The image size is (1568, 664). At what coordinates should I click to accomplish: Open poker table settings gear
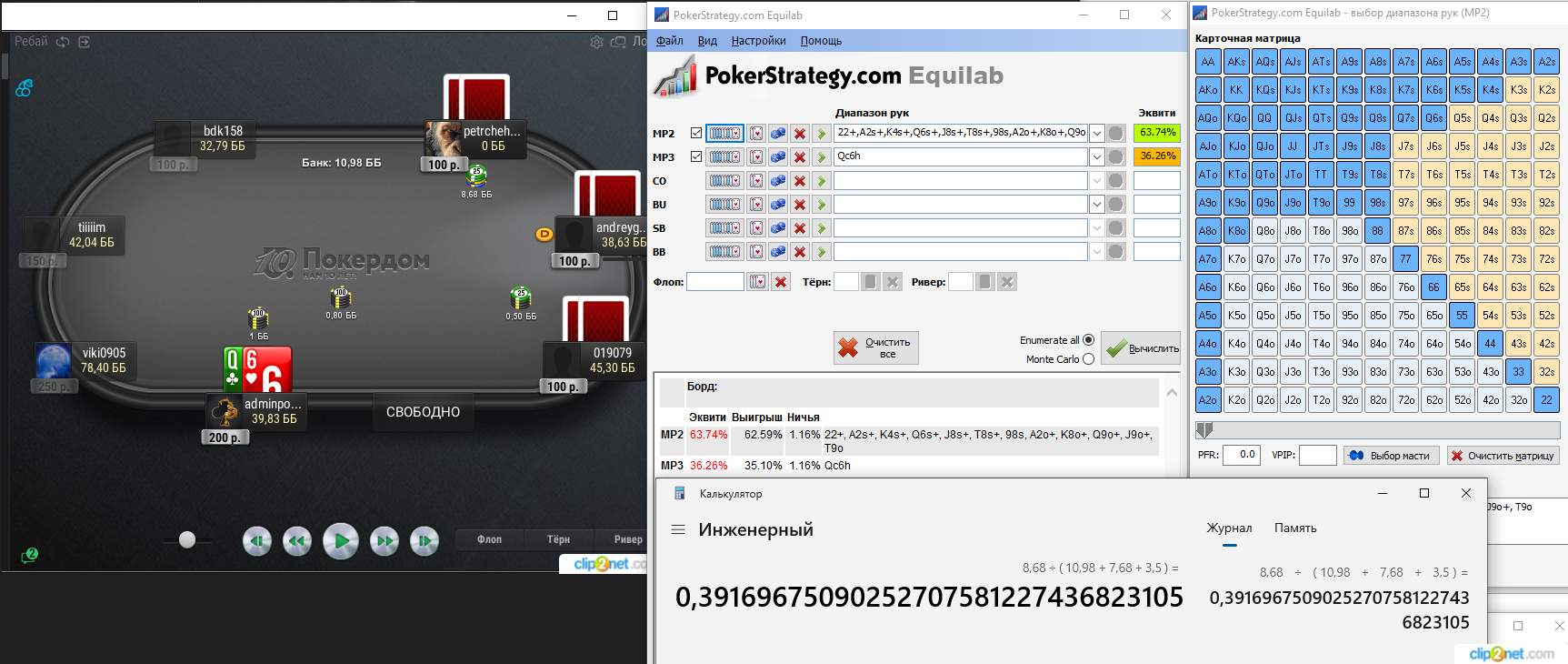596,42
